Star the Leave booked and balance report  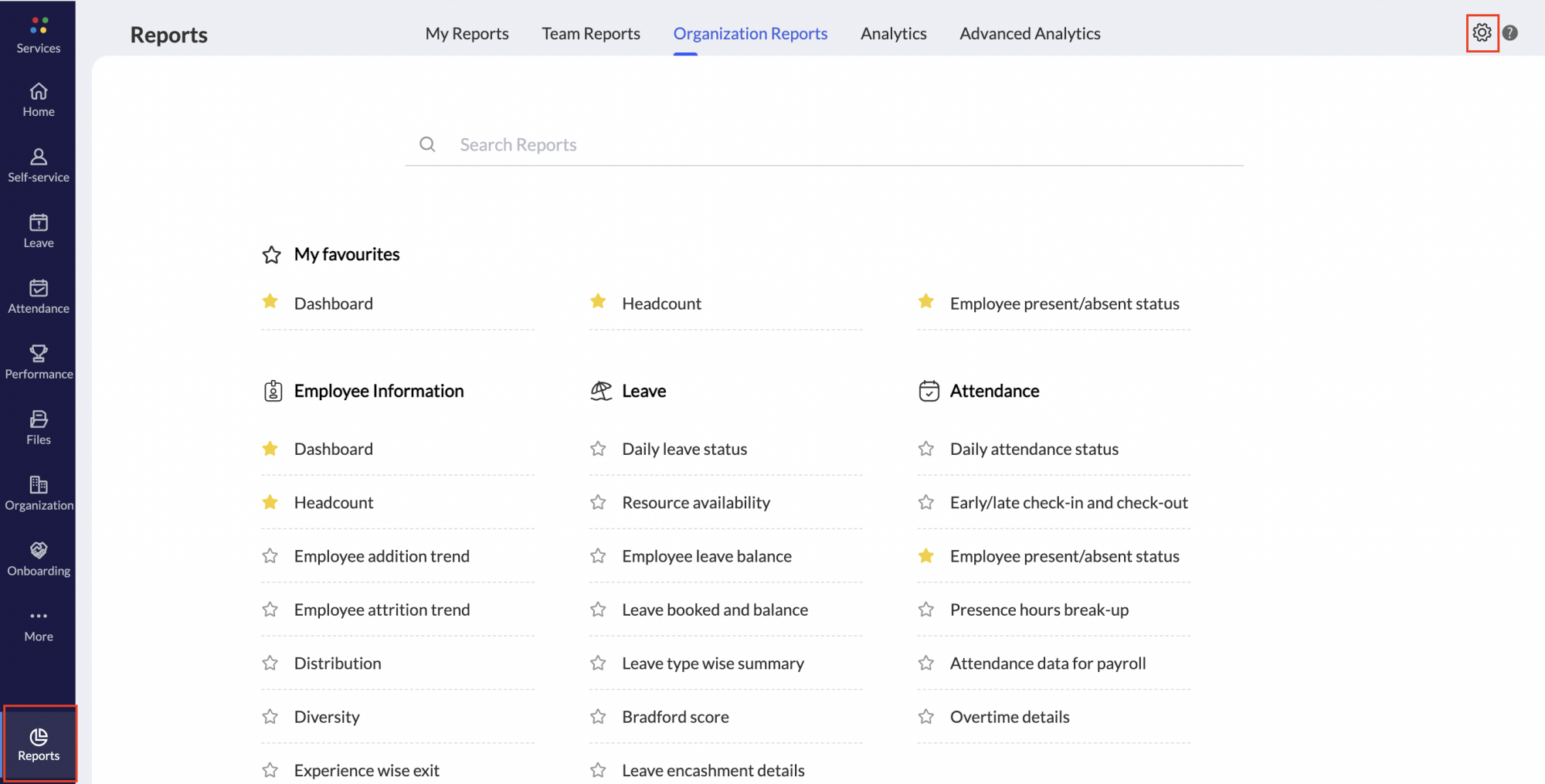pyautogui.click(x=598, y=609)
